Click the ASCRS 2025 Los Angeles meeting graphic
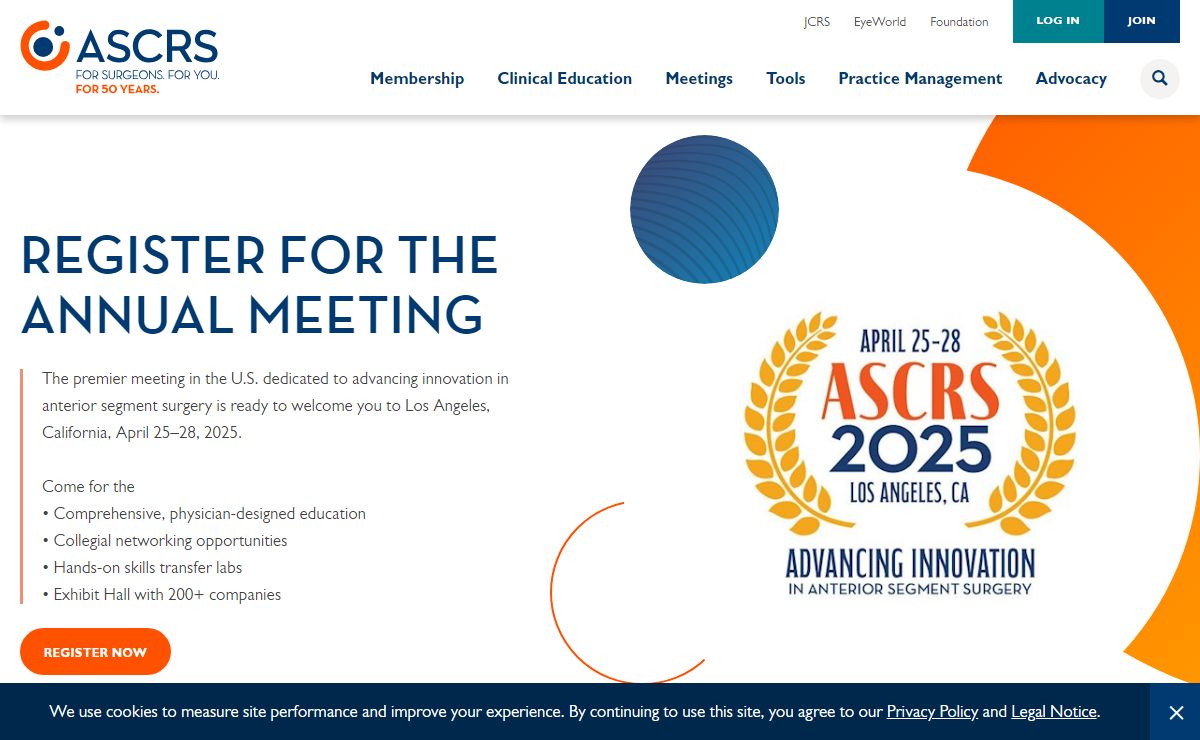The width and height of the screenshot is (1200, 740). pos(910,455)
